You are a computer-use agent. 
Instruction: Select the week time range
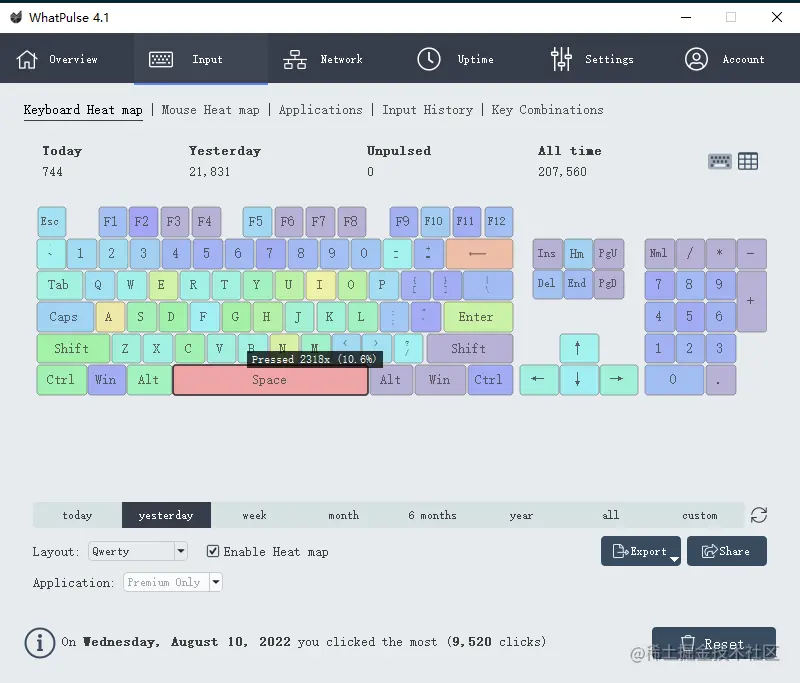255,515
